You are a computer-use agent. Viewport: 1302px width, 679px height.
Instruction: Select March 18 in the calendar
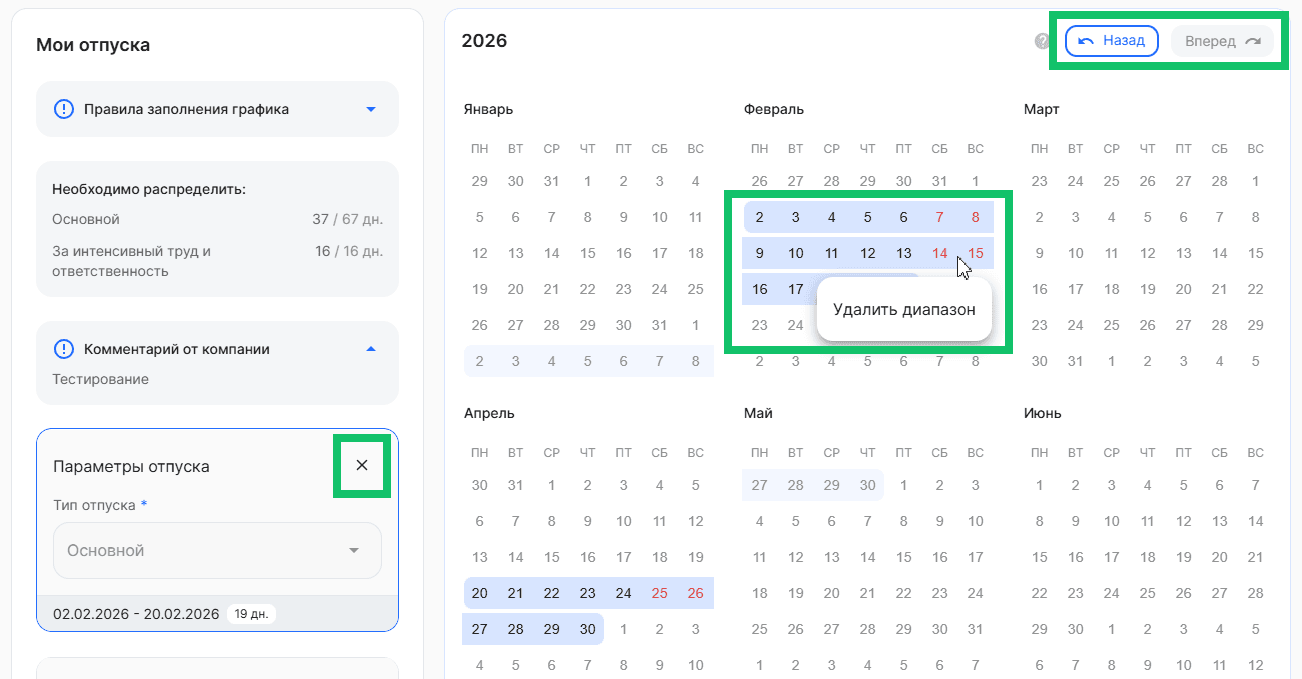pos(1112,289)
